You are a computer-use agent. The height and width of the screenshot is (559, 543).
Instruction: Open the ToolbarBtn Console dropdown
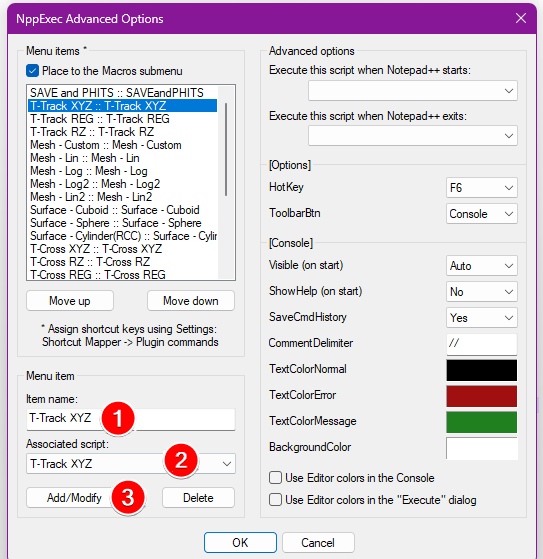pos(481,214)
